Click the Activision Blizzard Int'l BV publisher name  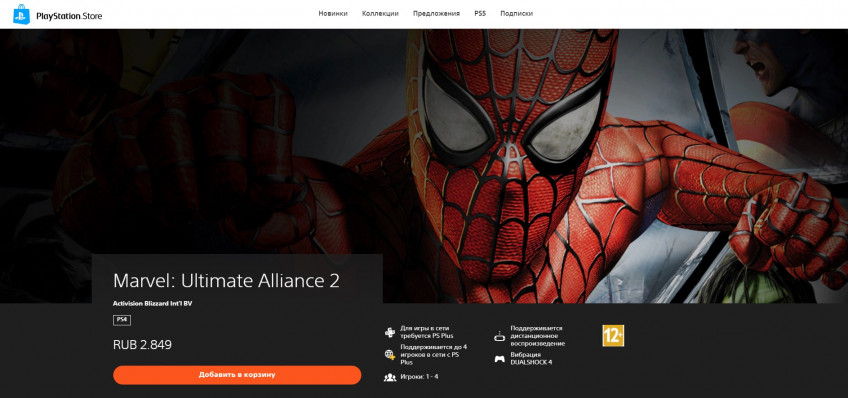pos(153,303)
